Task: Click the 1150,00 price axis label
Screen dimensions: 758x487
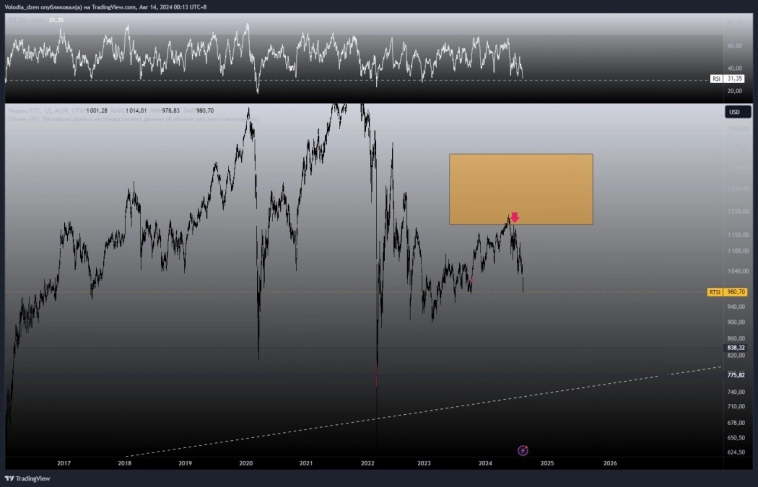Action: (x=736, y=235)
